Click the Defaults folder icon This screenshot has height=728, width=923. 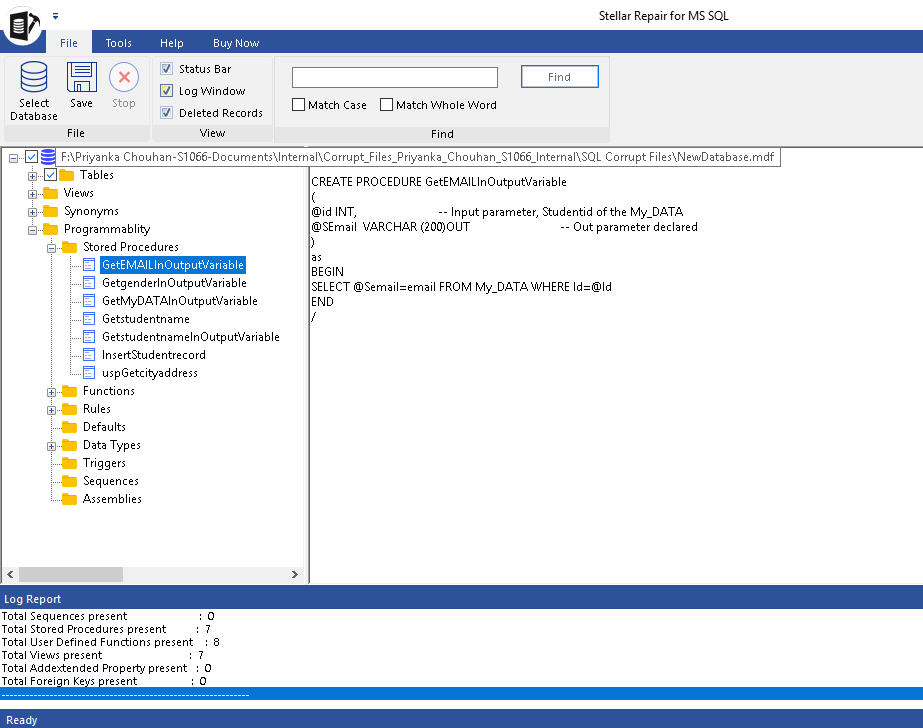(x=69, y=427)
